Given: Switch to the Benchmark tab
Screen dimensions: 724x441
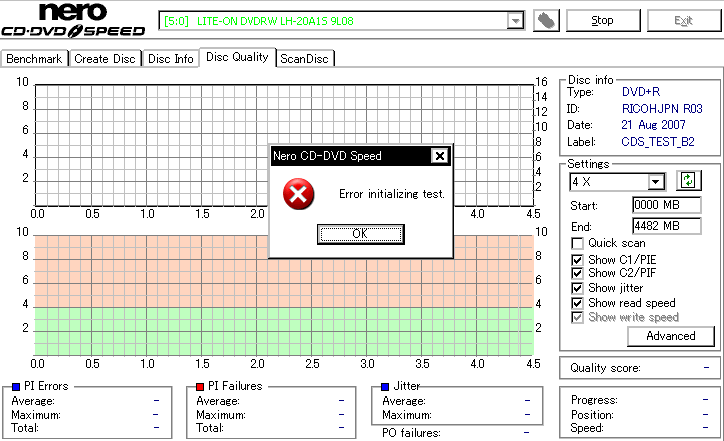Looking at the screenshot, I should coord(34,59).
